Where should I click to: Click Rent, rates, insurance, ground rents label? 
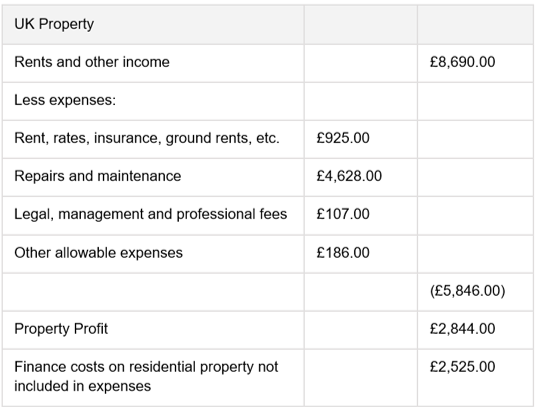(x=147, y=138)
